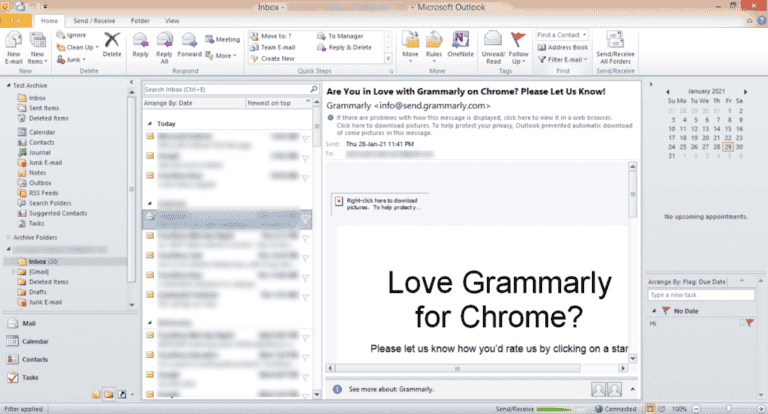Collapse the Today message group
This screenshot has width=768, height=414.
[x=150, y=124]
